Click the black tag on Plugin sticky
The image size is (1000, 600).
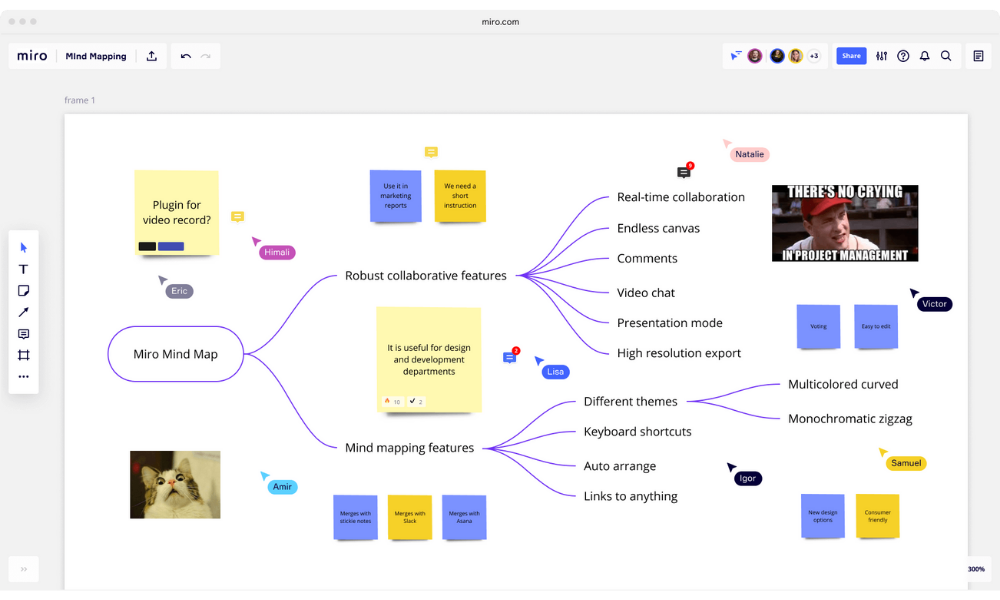[x=147, y=246]
